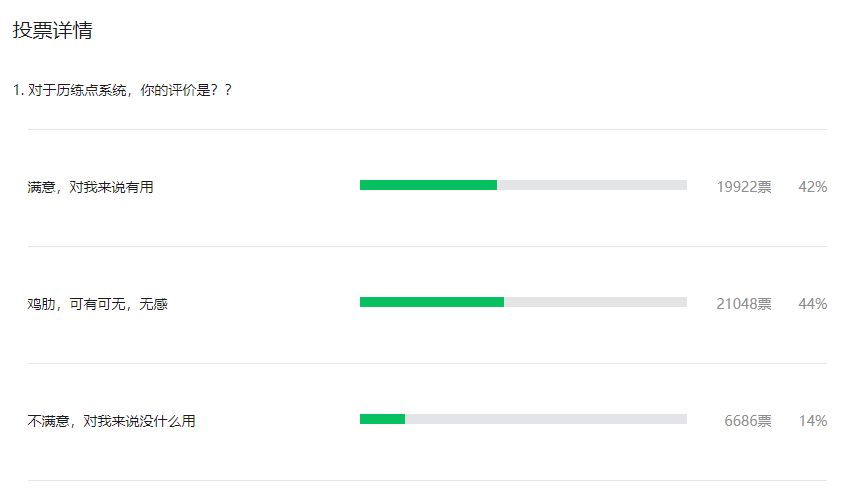Image resolution: width=852 pixels, height=500 pixels.
Task: Click the 19922票 vote count
Action: 743,187
